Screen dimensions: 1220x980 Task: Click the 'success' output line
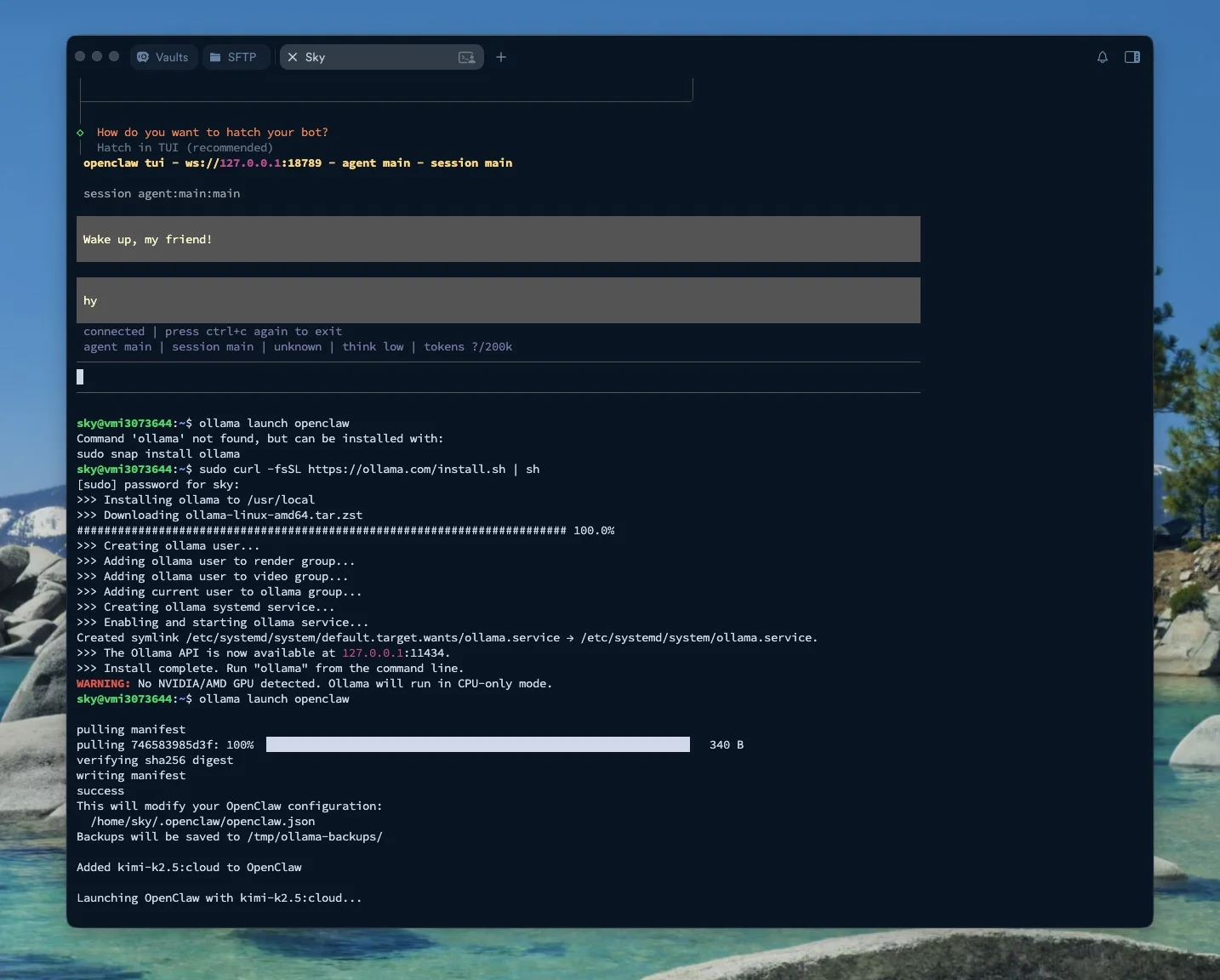[x=100, y=790]
